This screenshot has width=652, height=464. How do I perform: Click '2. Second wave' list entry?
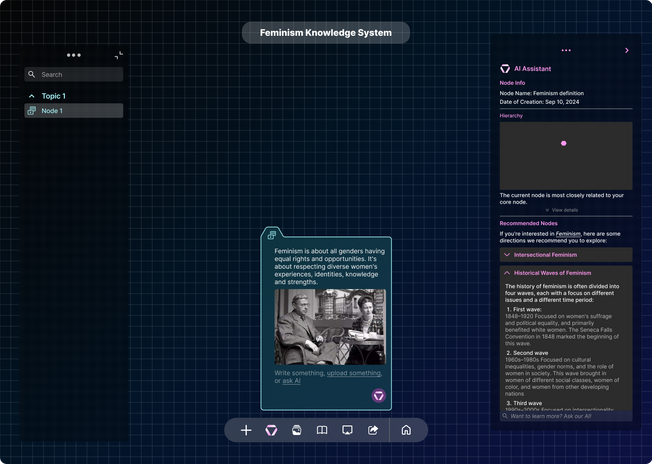point(527,353)
